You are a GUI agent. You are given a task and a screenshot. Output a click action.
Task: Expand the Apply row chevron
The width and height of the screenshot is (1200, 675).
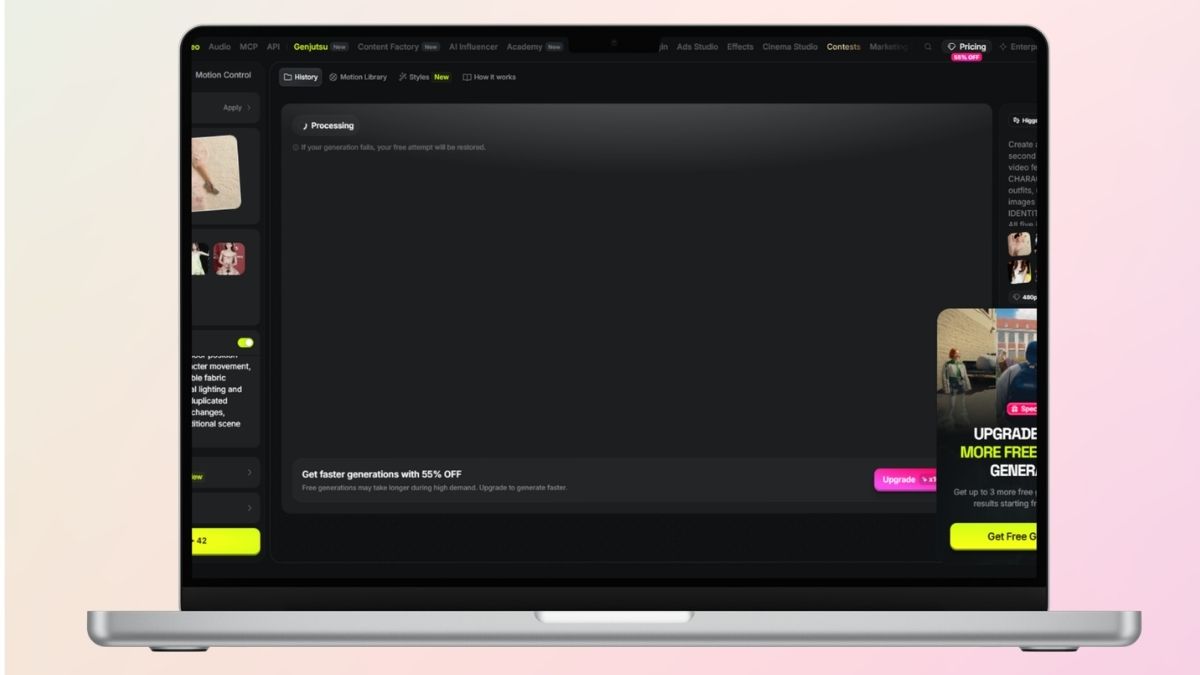point(249,107)
